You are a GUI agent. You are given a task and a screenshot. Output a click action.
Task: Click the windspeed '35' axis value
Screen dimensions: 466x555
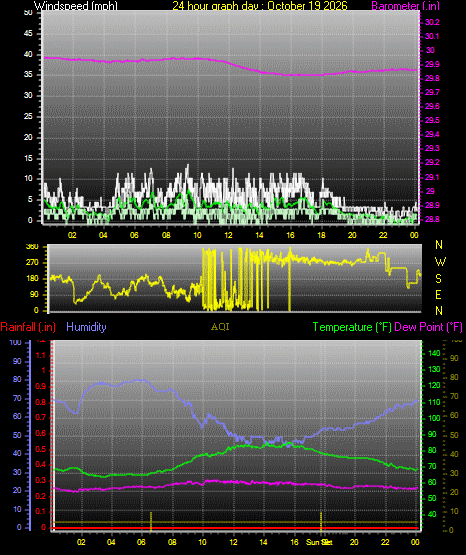point(28,75)
